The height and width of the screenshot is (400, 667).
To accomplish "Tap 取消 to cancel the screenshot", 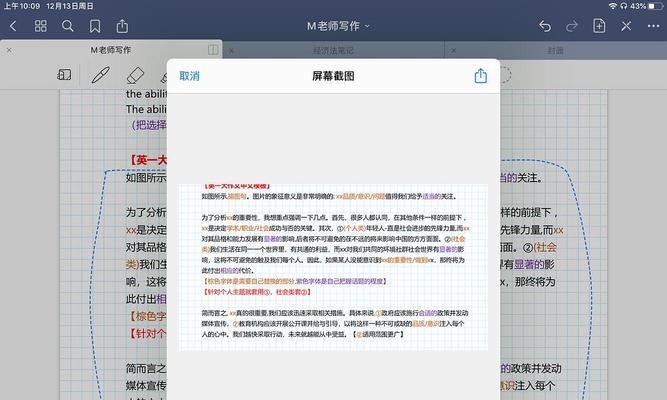I will 189,76.
